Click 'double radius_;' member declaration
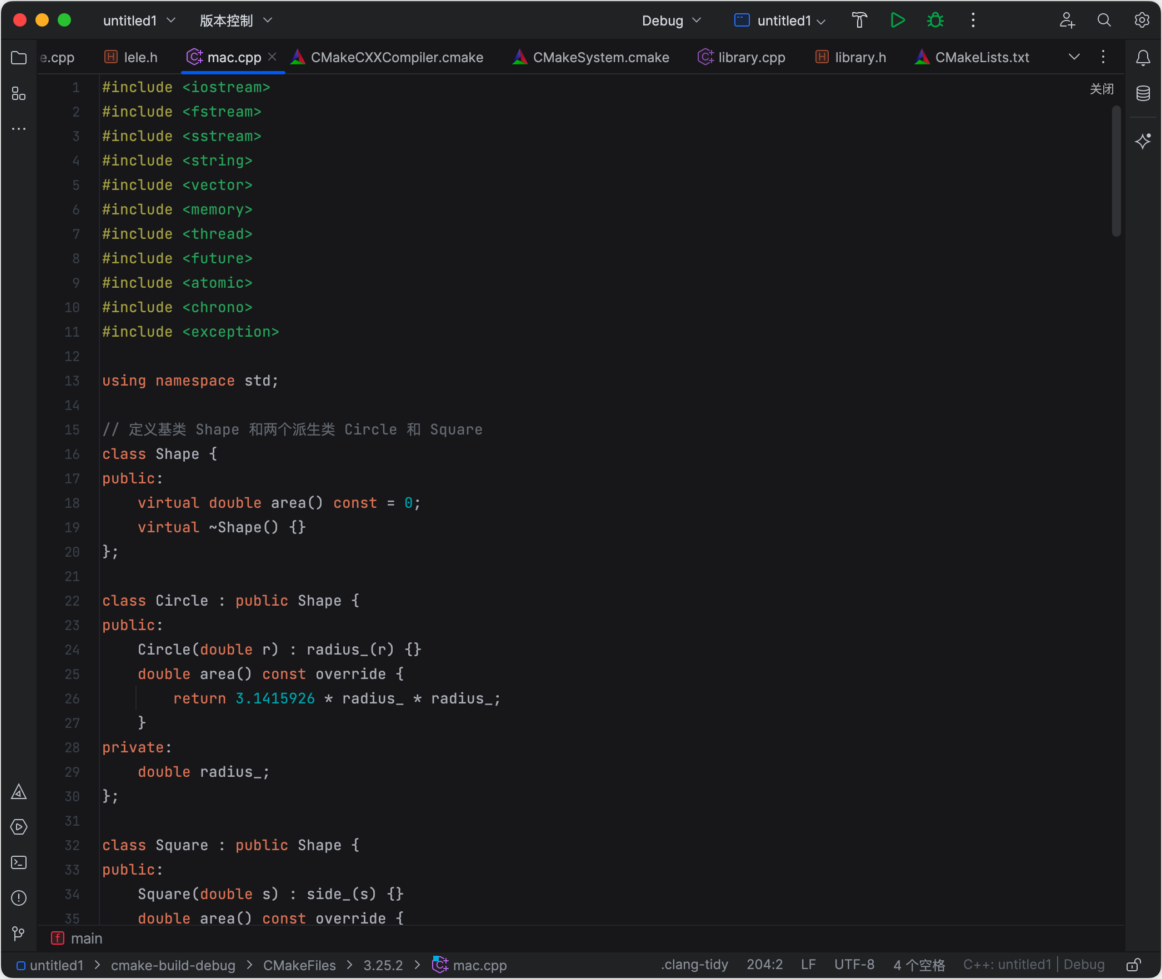The image size is (1162, 979). 204,771
